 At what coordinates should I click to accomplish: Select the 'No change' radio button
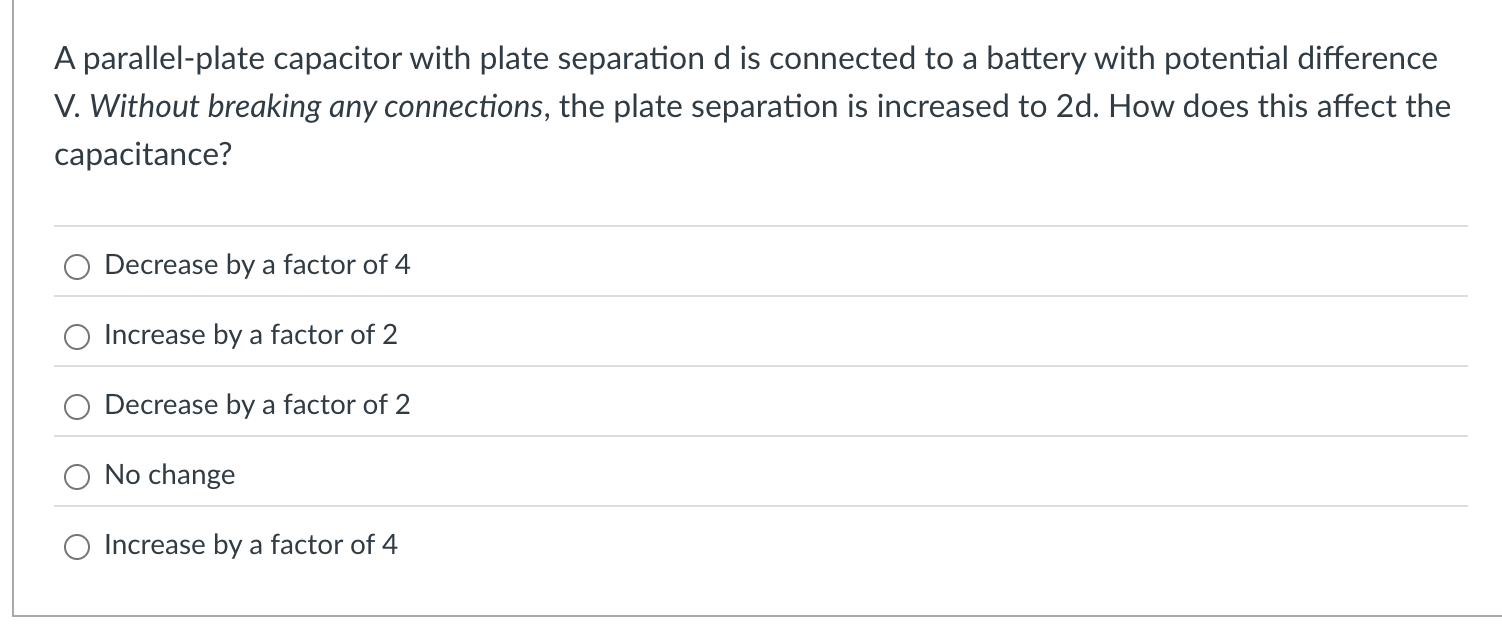tap(77, 476)
